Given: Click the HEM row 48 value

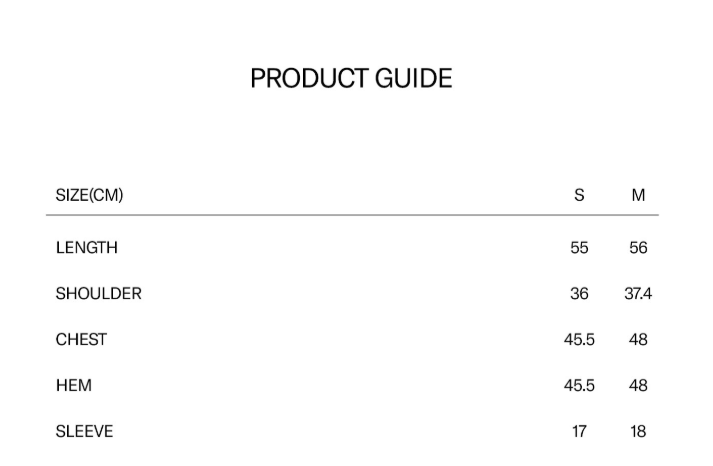Looking at the screenshot, I should coord(638,386).
